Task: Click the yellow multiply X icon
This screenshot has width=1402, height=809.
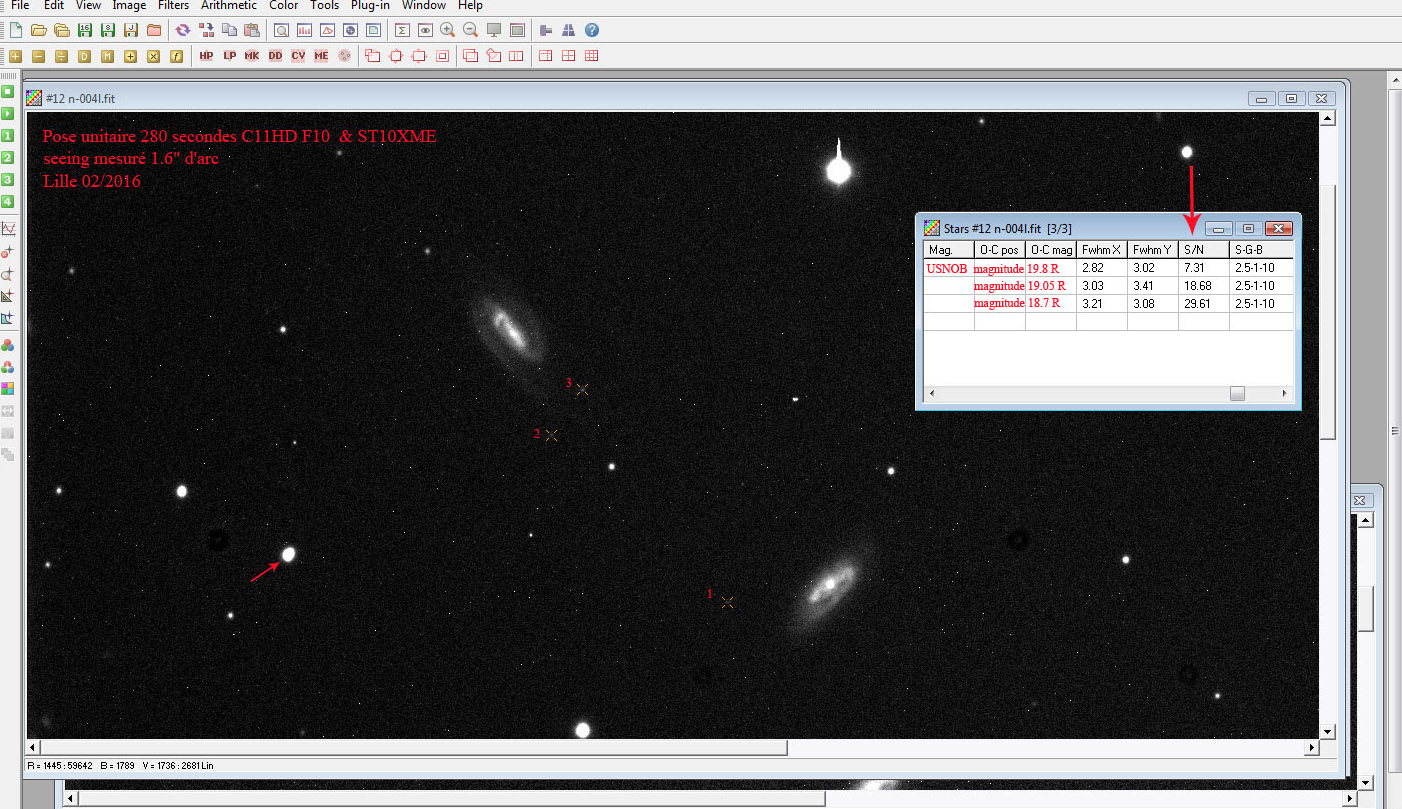Action: 153,56
